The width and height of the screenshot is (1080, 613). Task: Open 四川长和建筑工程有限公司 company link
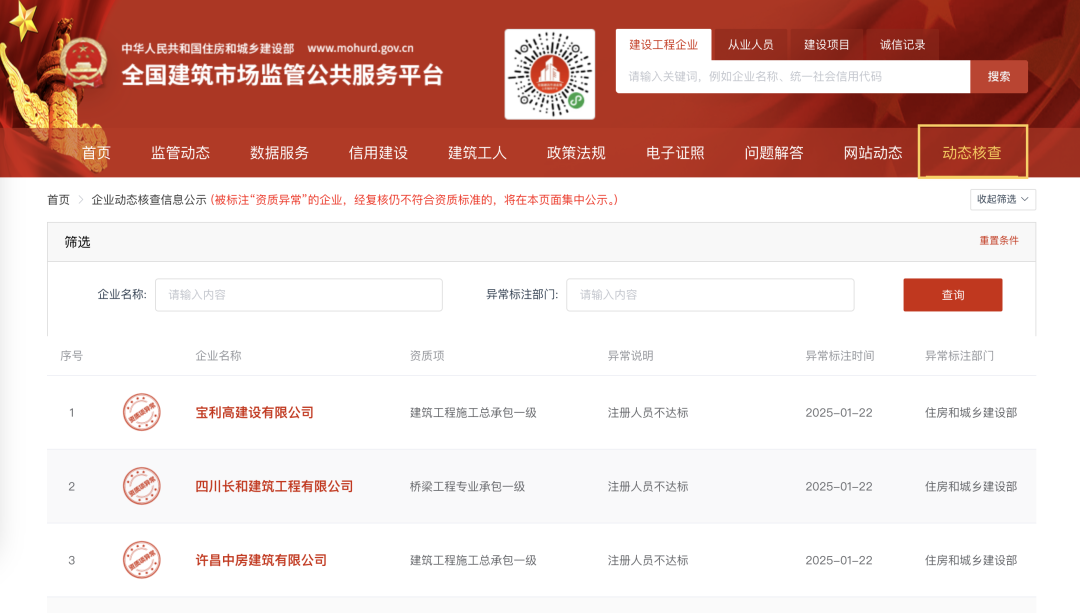[274, 486]
